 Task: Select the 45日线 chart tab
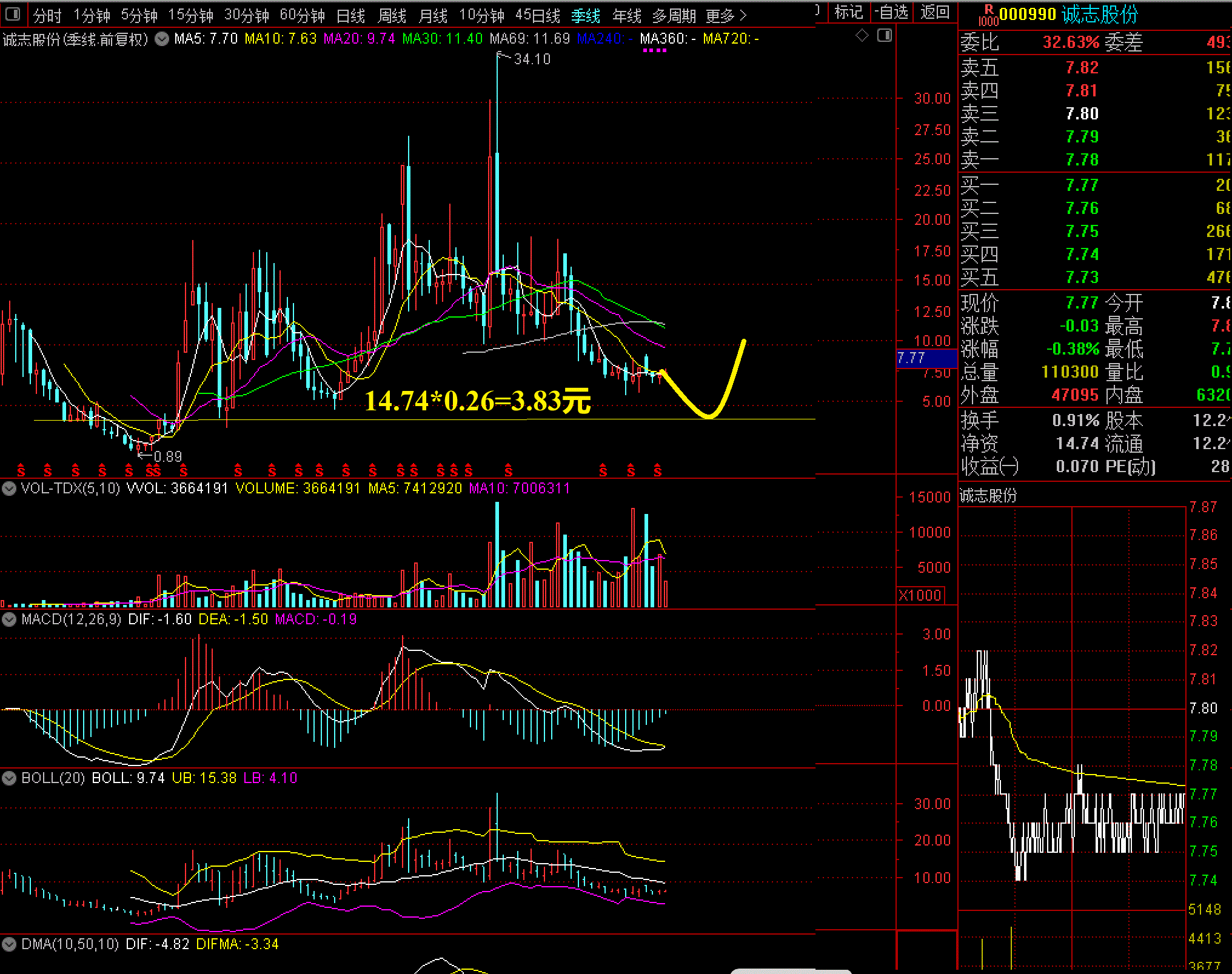pos(538,15)
